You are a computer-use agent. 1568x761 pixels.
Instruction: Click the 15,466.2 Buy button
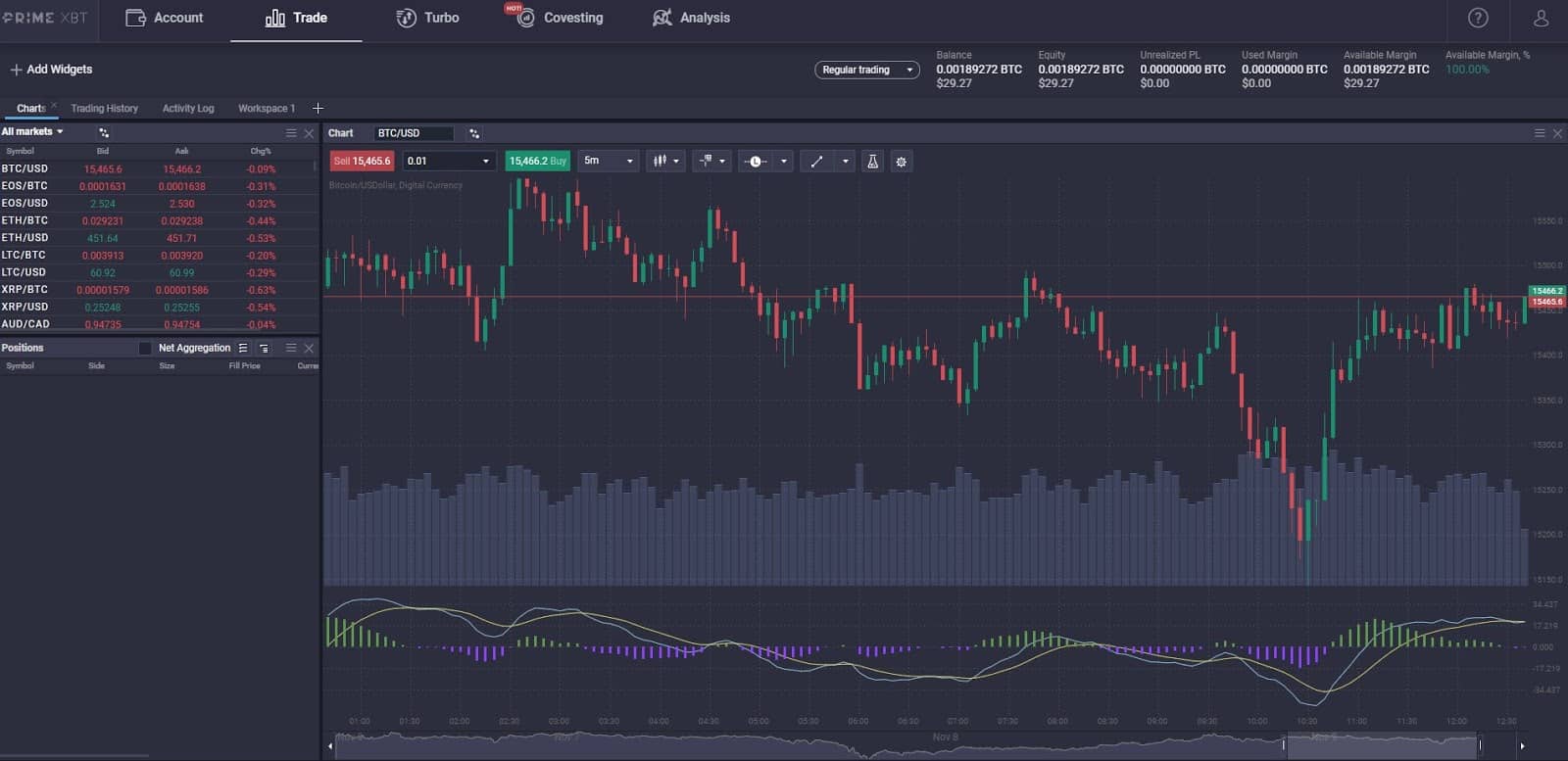(x=538, y=161)
